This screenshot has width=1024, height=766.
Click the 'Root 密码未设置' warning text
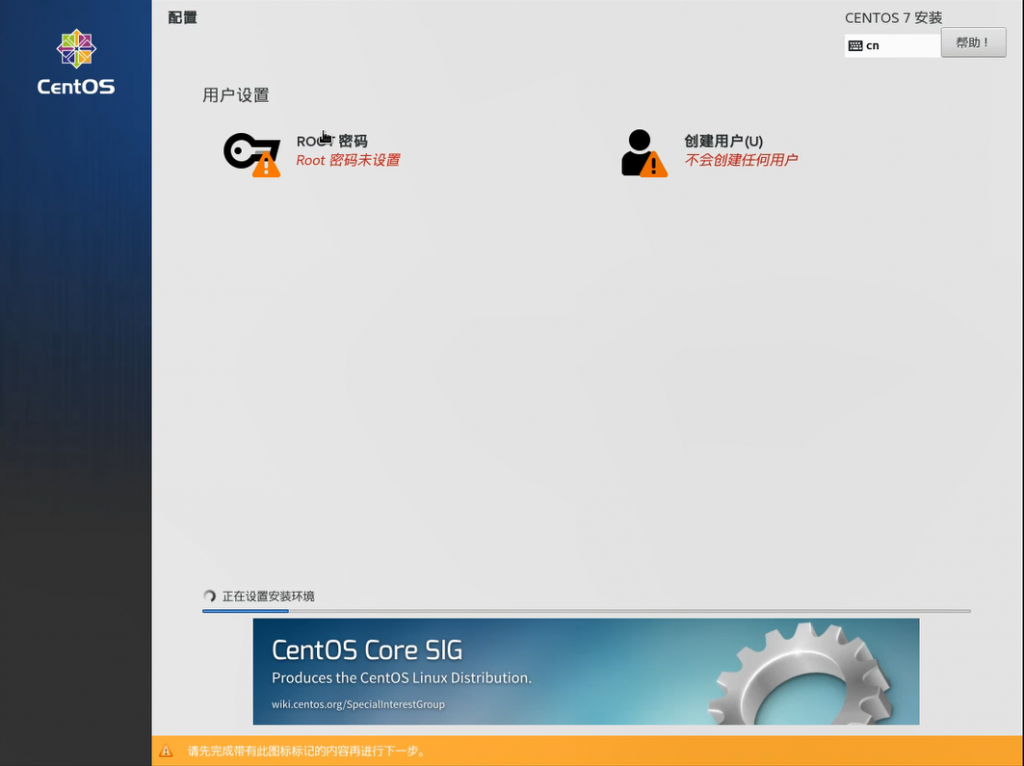pyautogui.click(x=348, y=160)
